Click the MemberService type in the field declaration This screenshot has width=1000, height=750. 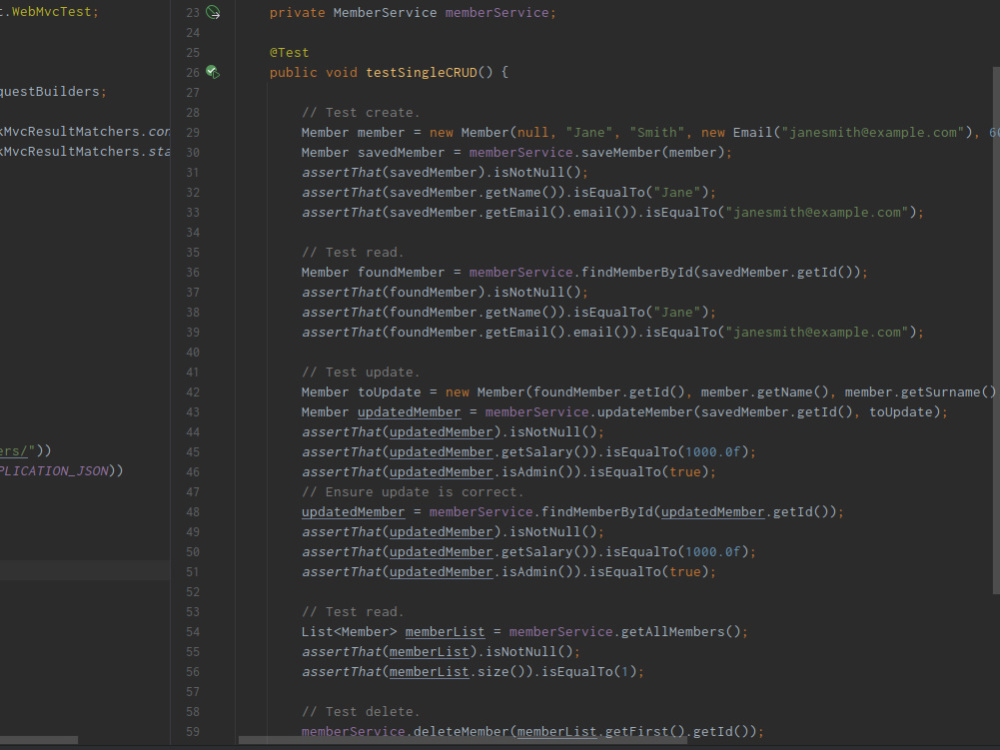385,13
